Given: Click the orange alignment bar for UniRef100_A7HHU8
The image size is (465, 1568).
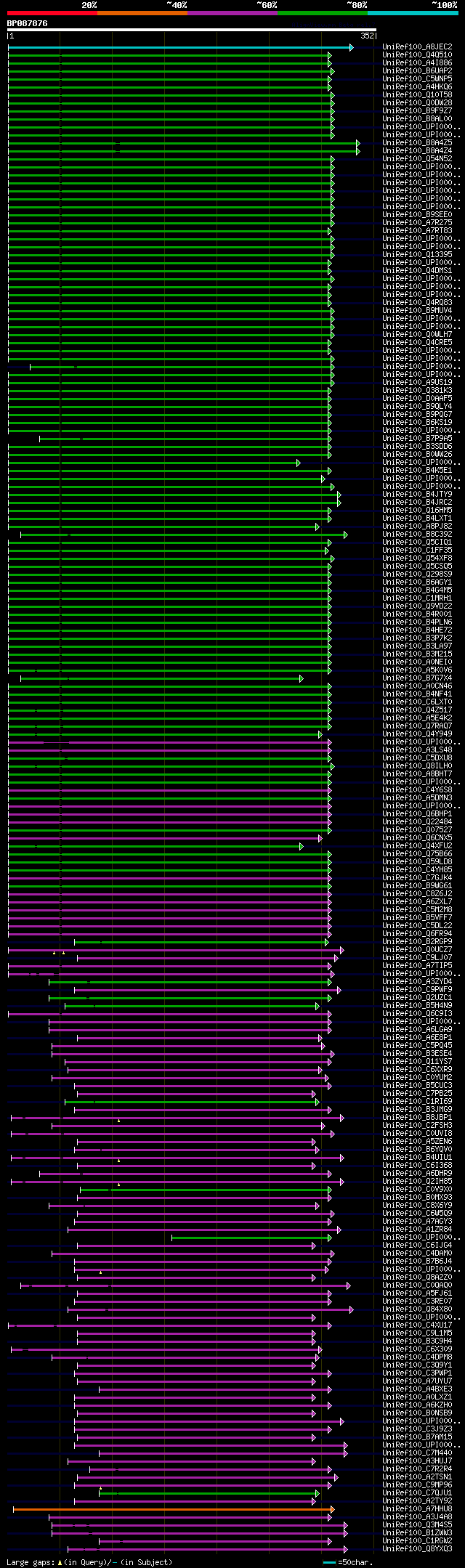Looking at the screenshot, I should [174, 1509].
